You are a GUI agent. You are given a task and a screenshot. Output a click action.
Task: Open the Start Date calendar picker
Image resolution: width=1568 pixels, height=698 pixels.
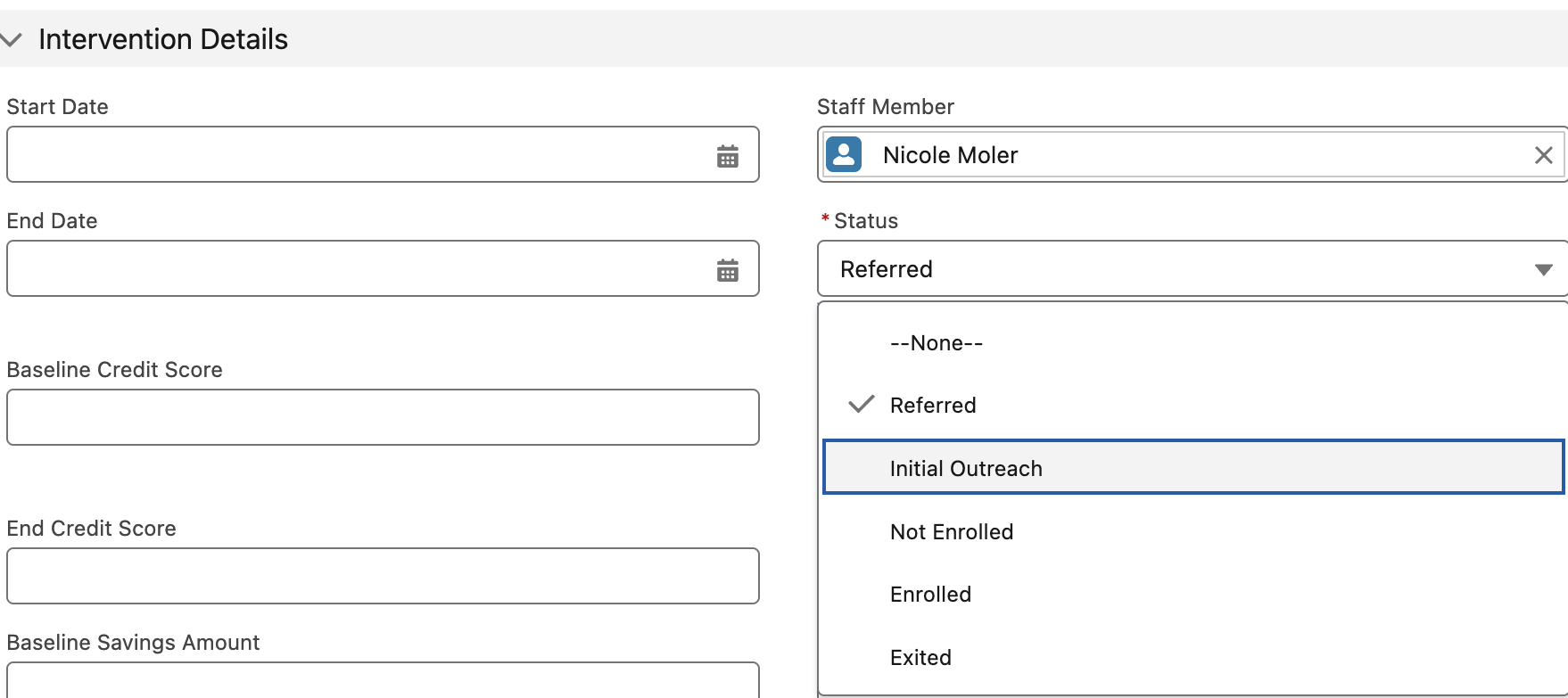pos(728,156)
